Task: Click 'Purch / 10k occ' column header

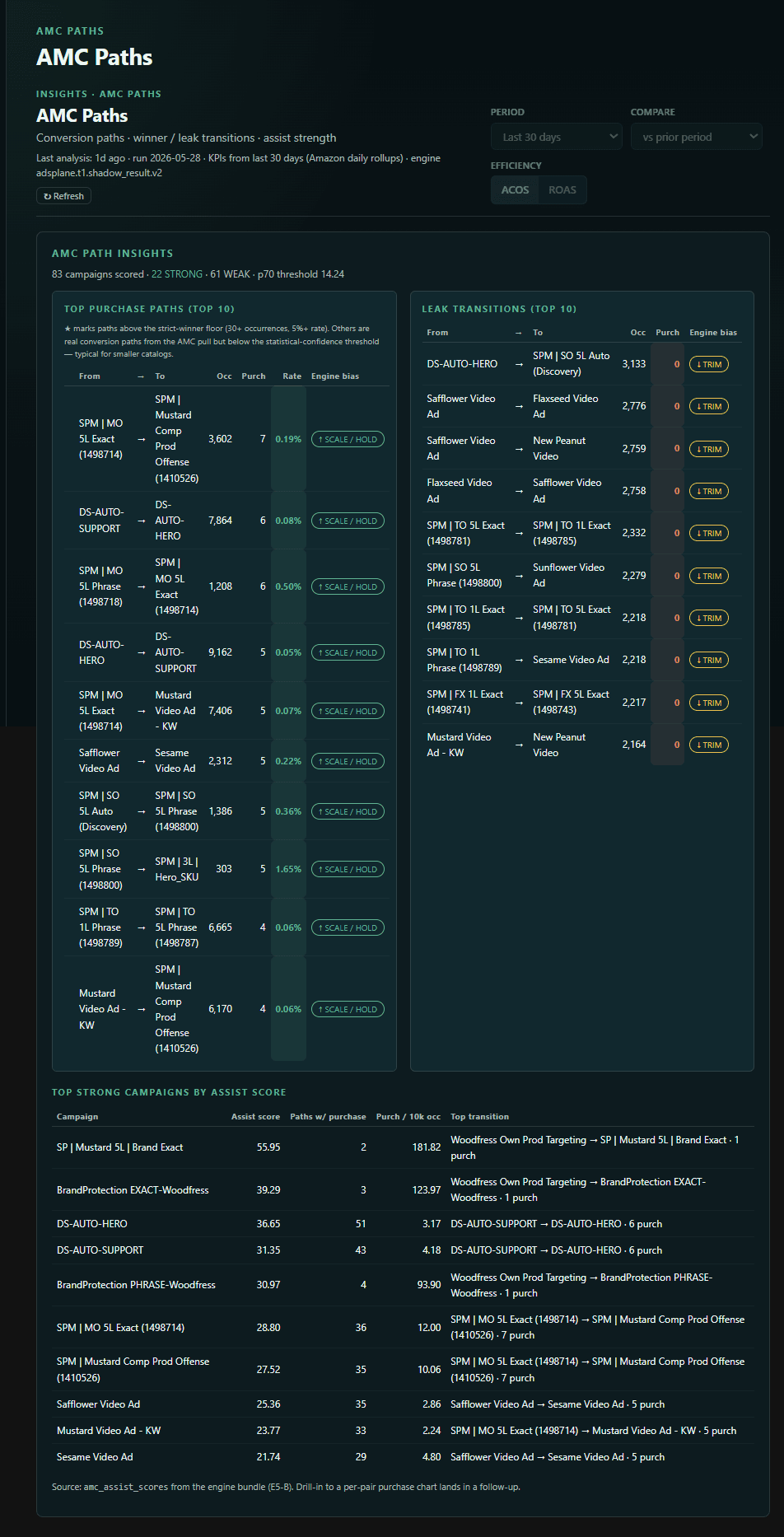Action: [x=408, y=1117]
